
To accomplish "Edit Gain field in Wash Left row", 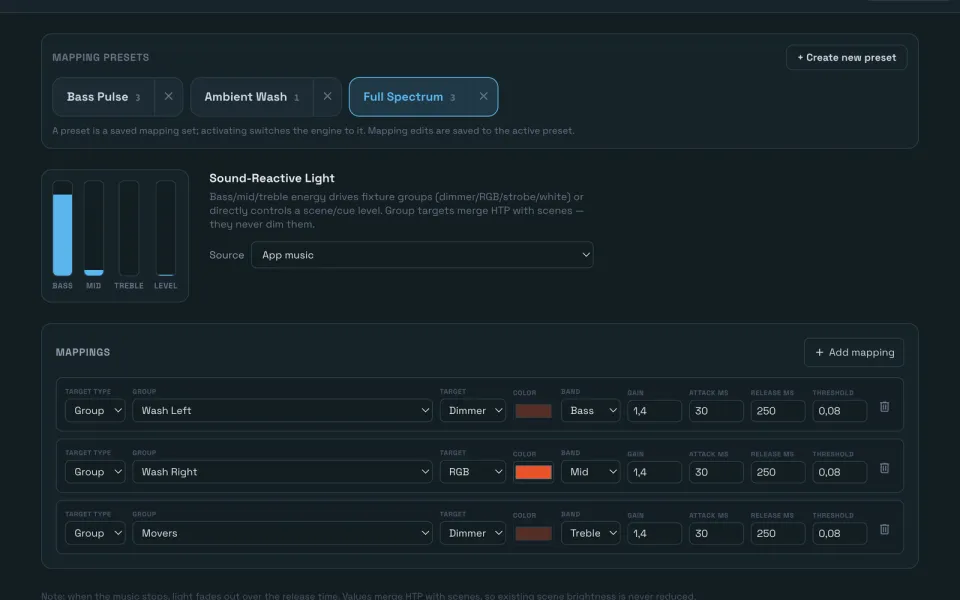I will [654, 411].
